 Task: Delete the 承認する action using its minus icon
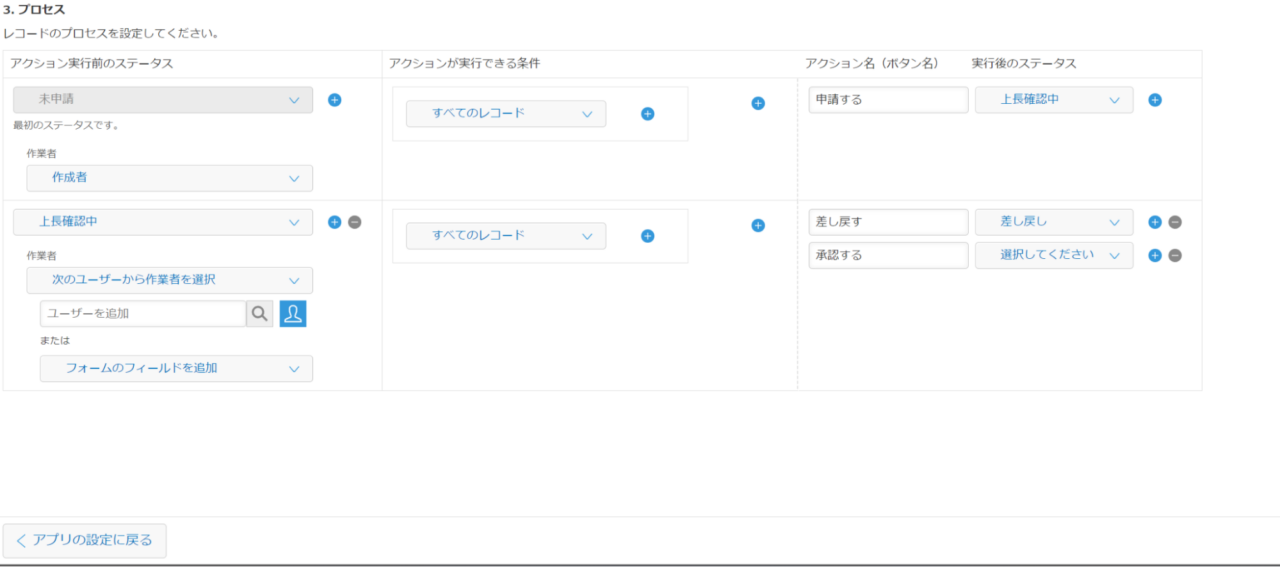(1175, 255)
